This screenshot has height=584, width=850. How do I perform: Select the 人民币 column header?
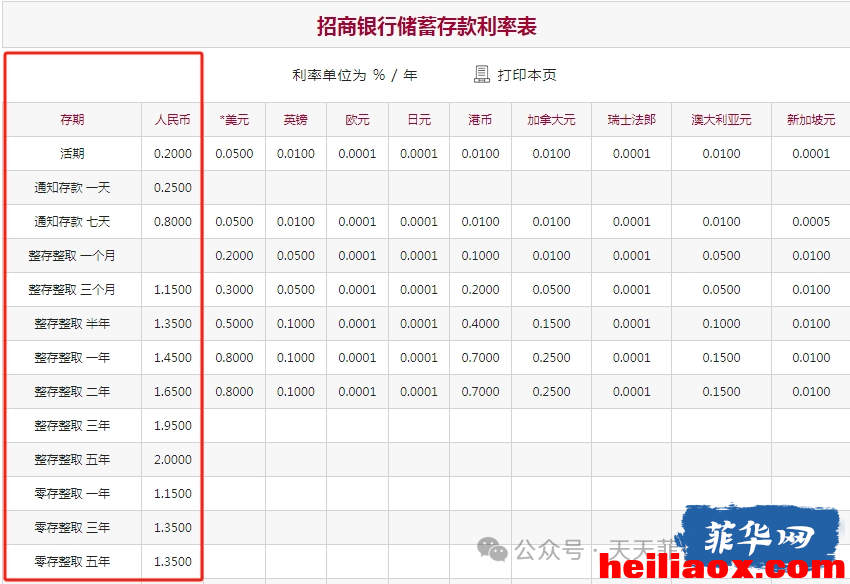pyautogui.click(x=172, y=119)
